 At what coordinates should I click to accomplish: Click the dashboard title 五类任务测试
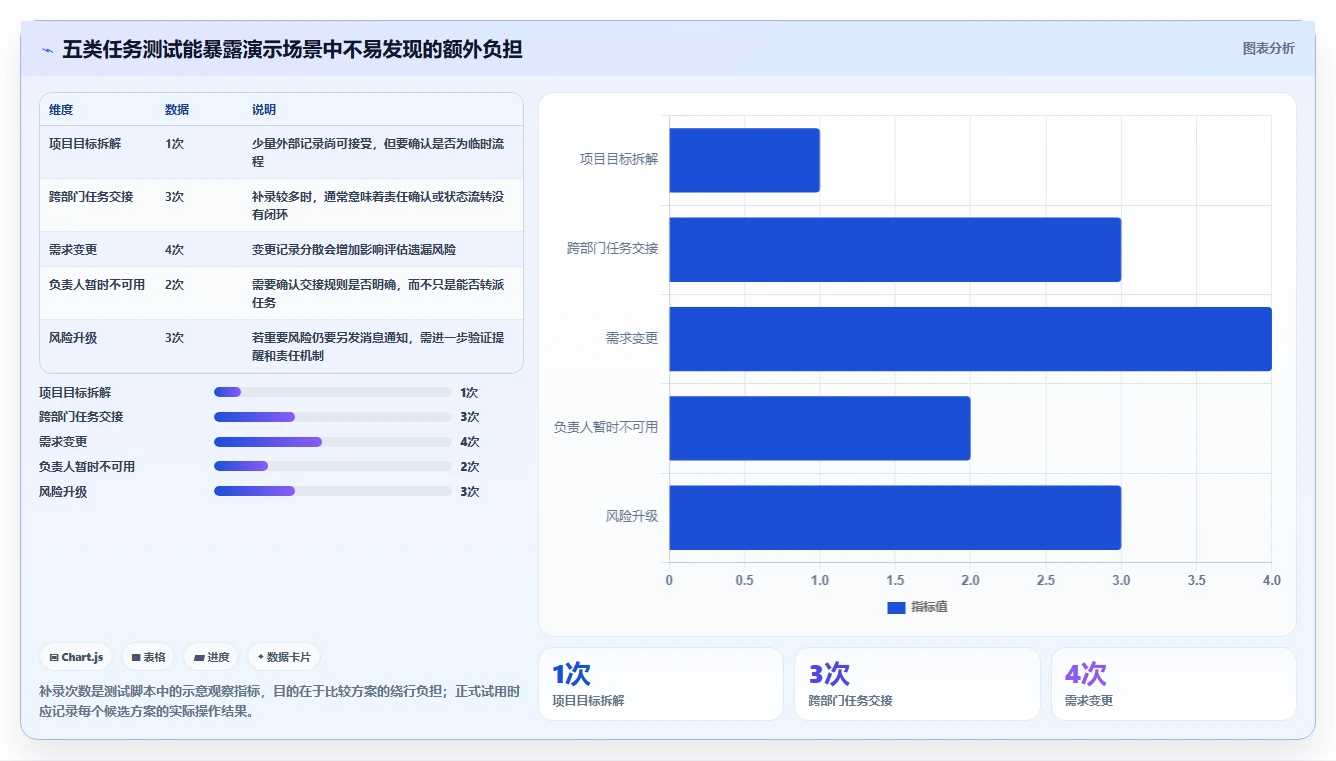292,49
